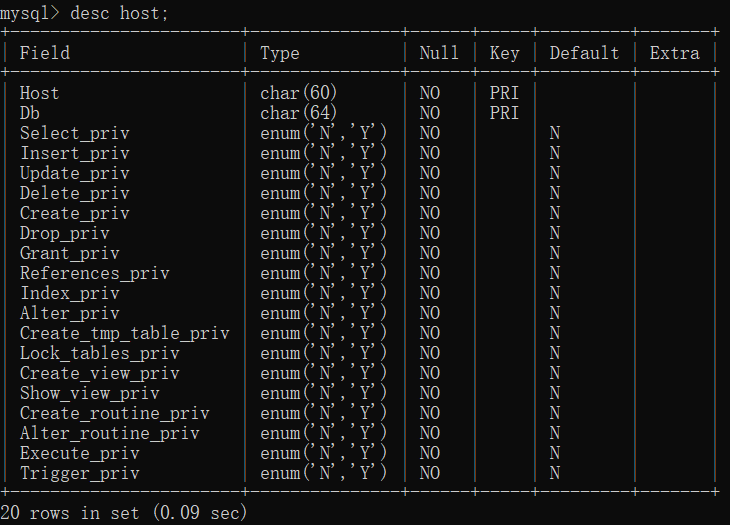Click the Null column header
Screen dimensions: 730x525
[x=439, y=53]
